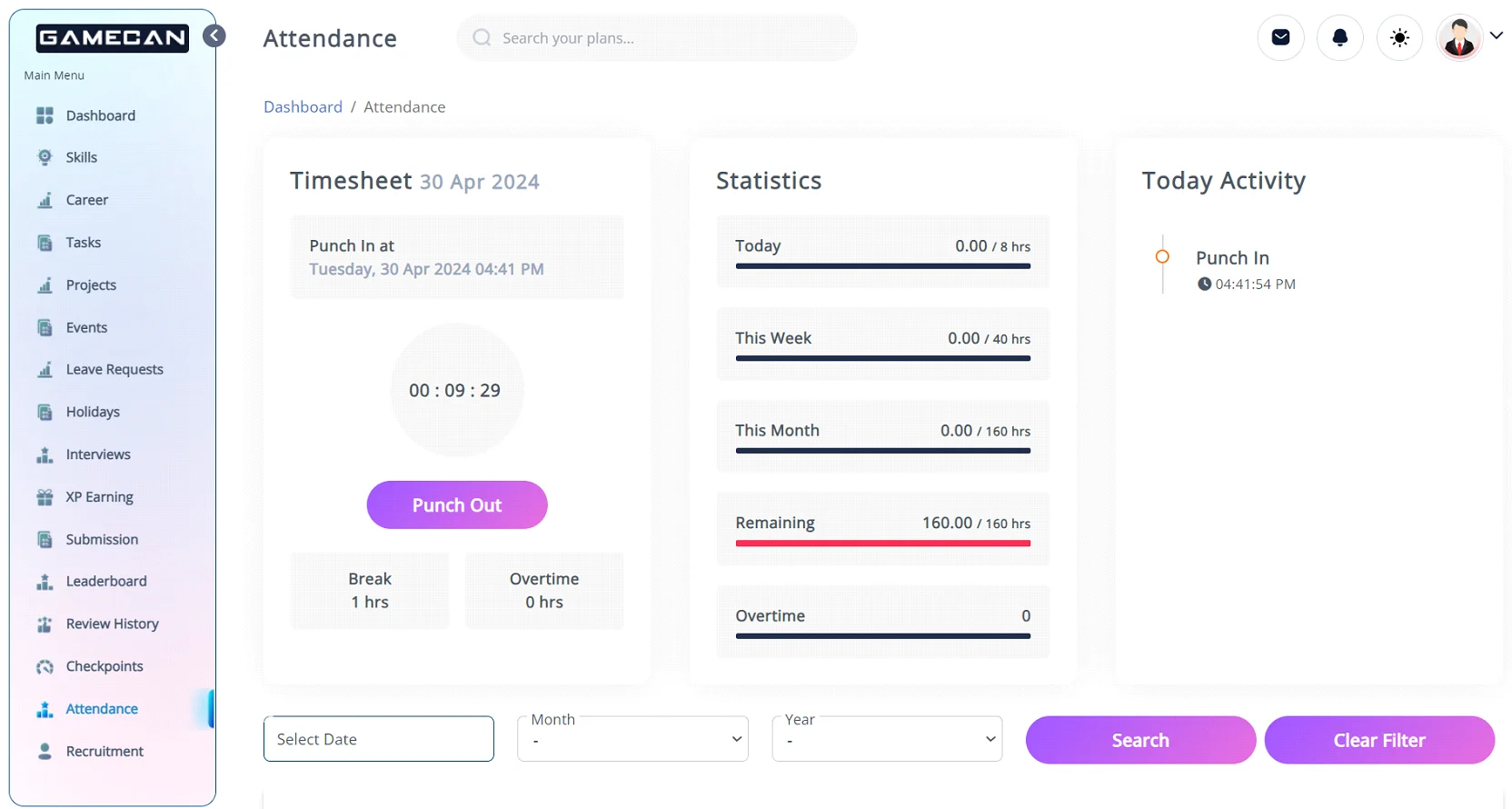Viewport: 1512px width, 809px height.
Task: Click the Dashboard grid icon in sidebar
Action: pyautogui.click(x=45, y=115)
